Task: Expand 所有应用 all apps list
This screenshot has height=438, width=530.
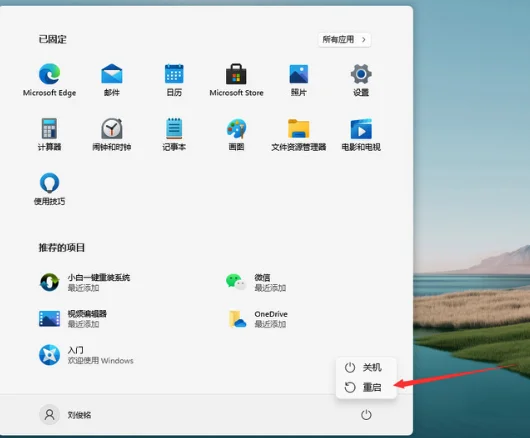Action: pos(344,40)
